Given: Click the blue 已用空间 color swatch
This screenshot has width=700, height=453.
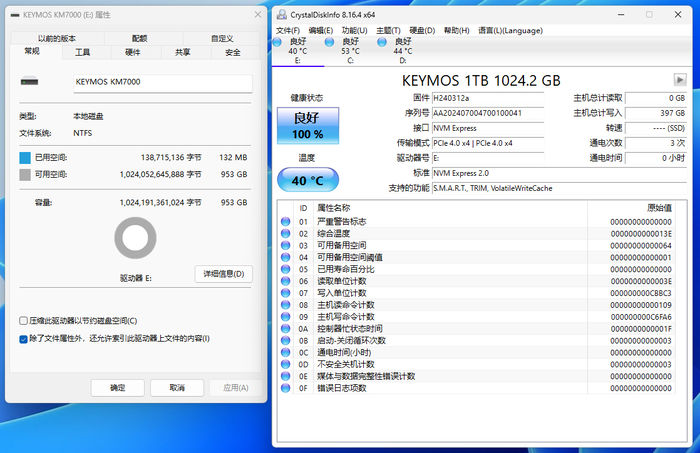Looking at the screenshot, I should point(25,158).
